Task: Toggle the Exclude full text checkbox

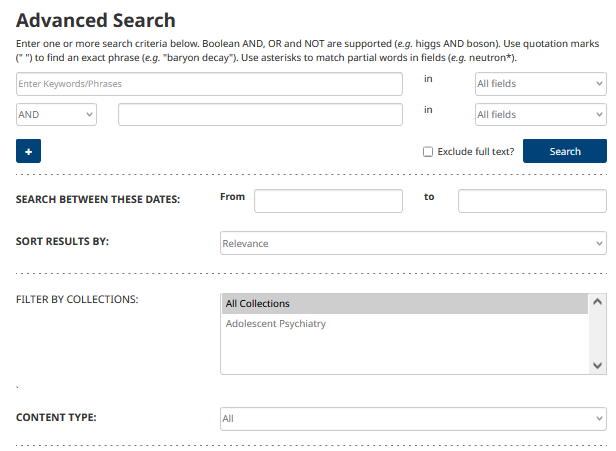Action: click(x=428, y=152)
